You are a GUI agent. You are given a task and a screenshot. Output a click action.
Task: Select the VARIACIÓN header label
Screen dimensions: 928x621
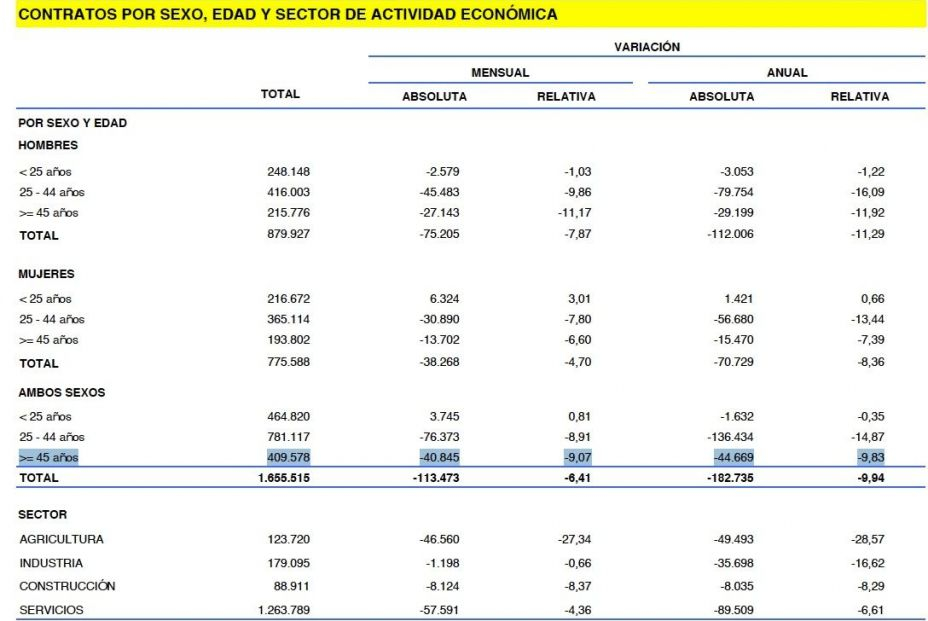[647, 46]
